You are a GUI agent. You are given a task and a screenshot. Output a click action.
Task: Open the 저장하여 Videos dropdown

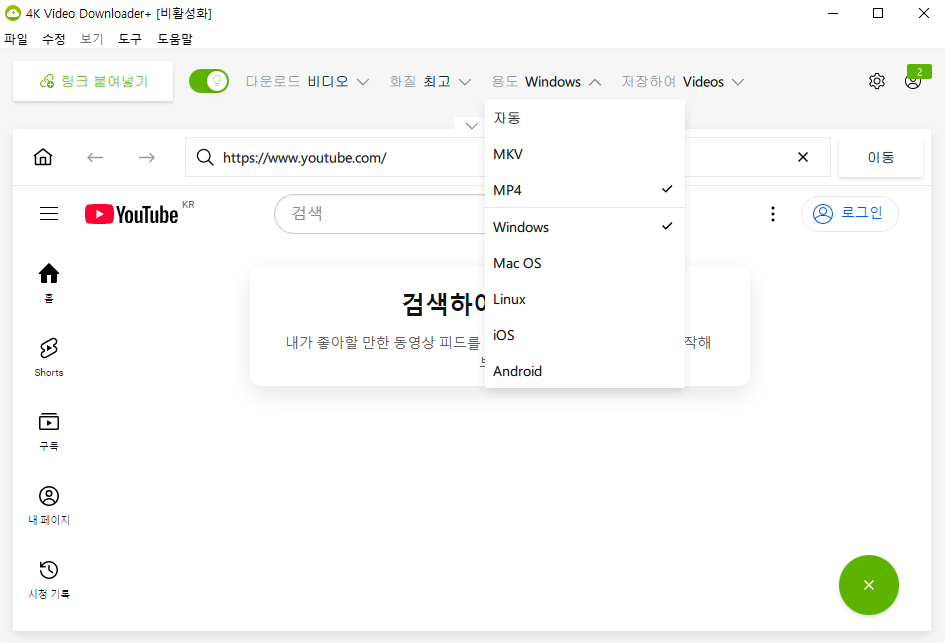pyautogui.click(x=683, y=81)
